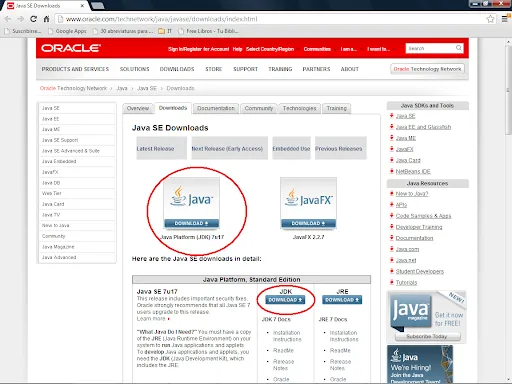The image size is (512, 384).
Task: Open the 30 abreviaturas bookmark
Action: [123, 31]
